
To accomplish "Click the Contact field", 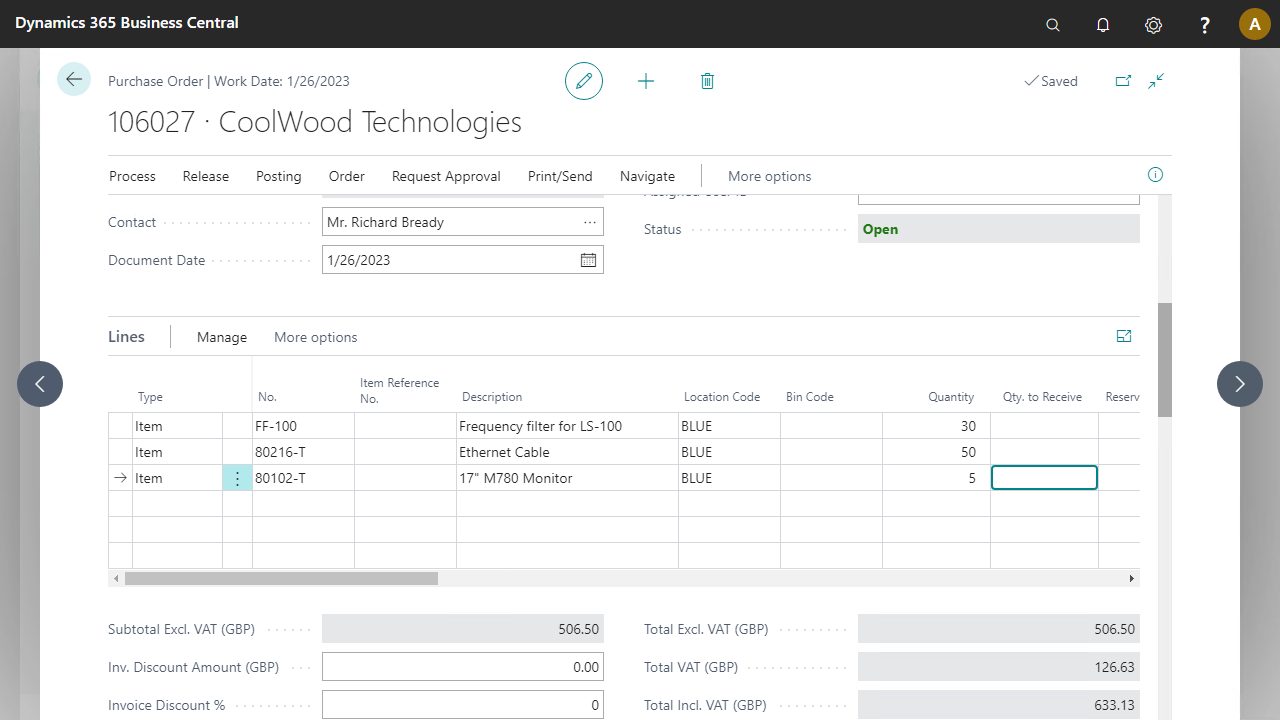I will pos(463,222).
